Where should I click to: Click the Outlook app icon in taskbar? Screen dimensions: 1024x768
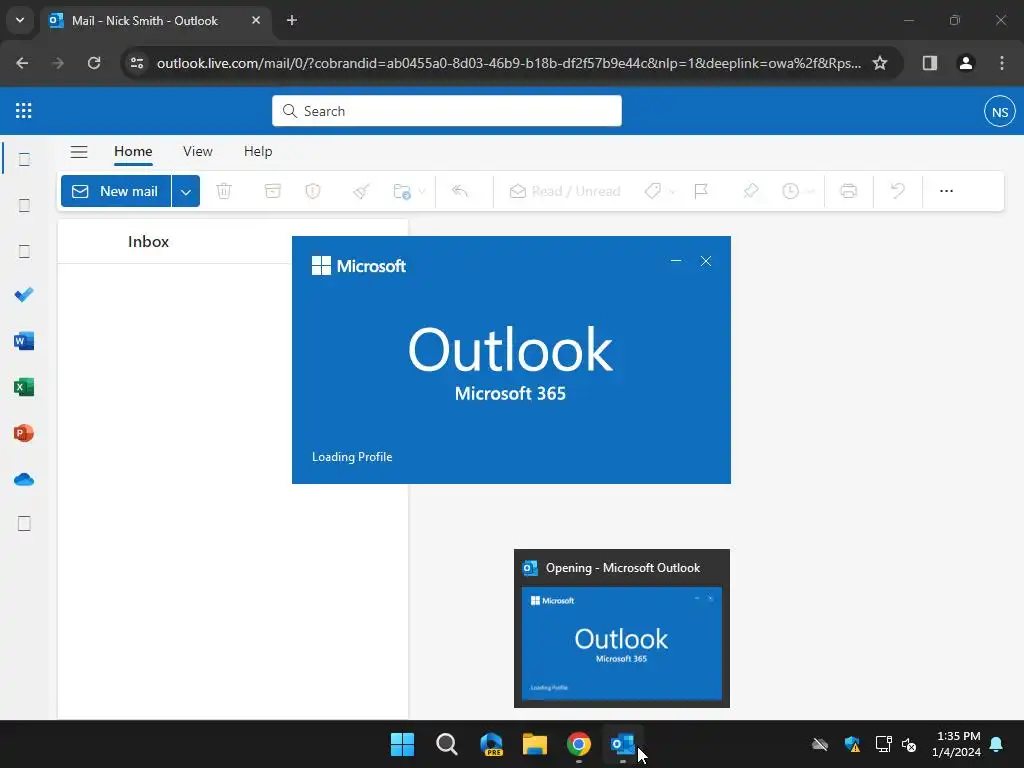pos(622,744)
